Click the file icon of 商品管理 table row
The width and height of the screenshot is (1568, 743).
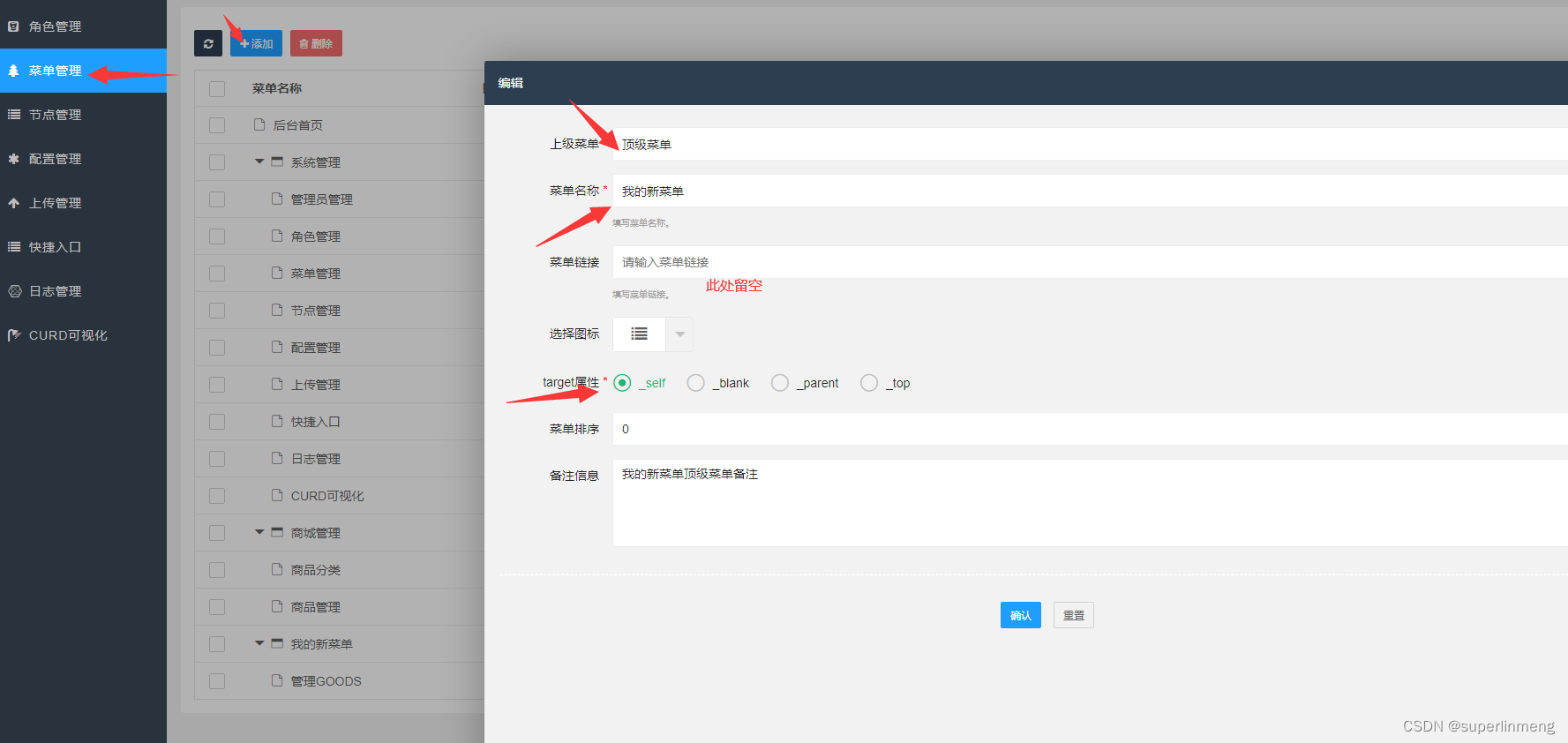pyautogui.click(x=277, y=606)
